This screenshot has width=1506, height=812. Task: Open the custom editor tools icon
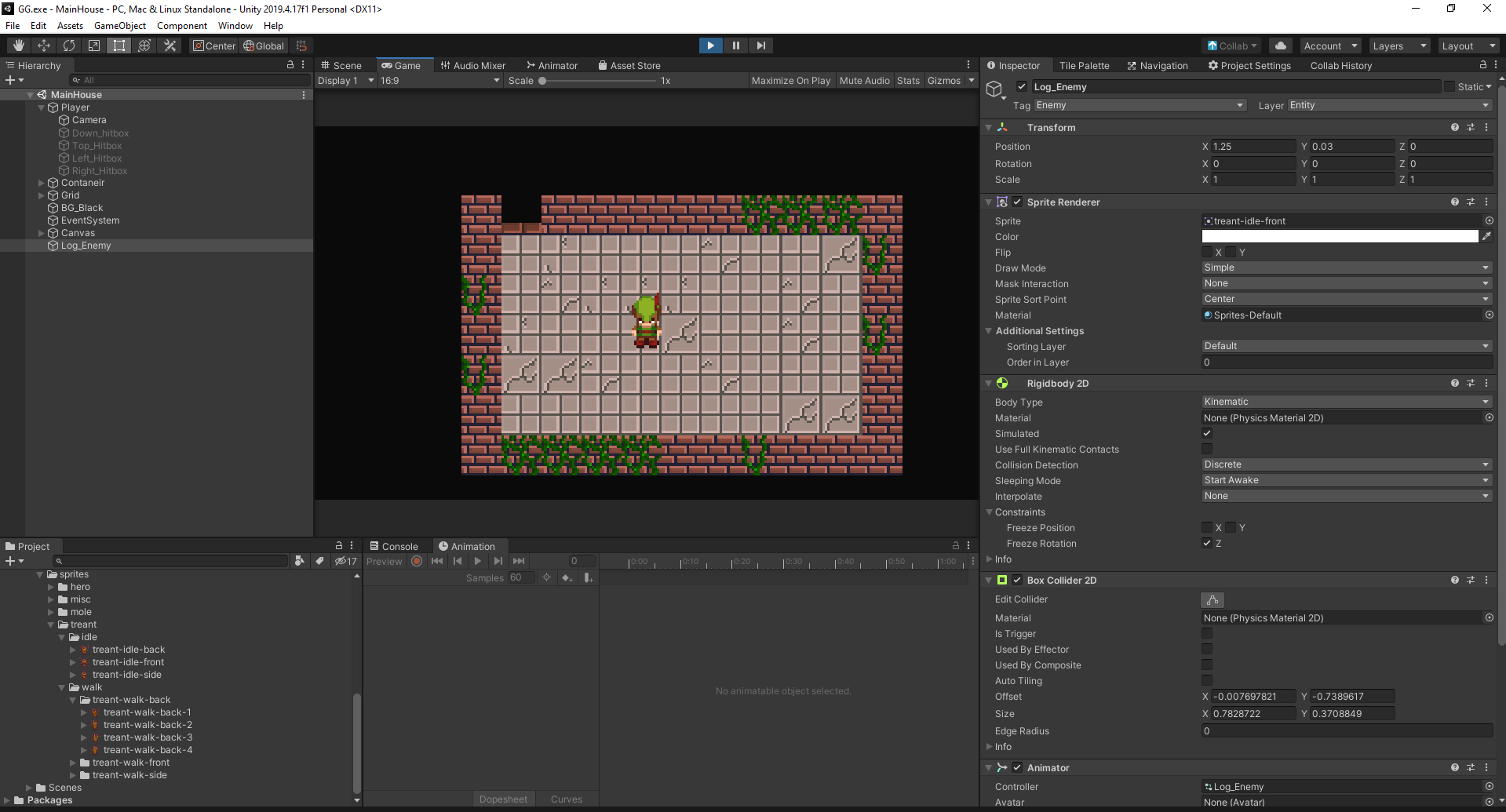point(170,46)
